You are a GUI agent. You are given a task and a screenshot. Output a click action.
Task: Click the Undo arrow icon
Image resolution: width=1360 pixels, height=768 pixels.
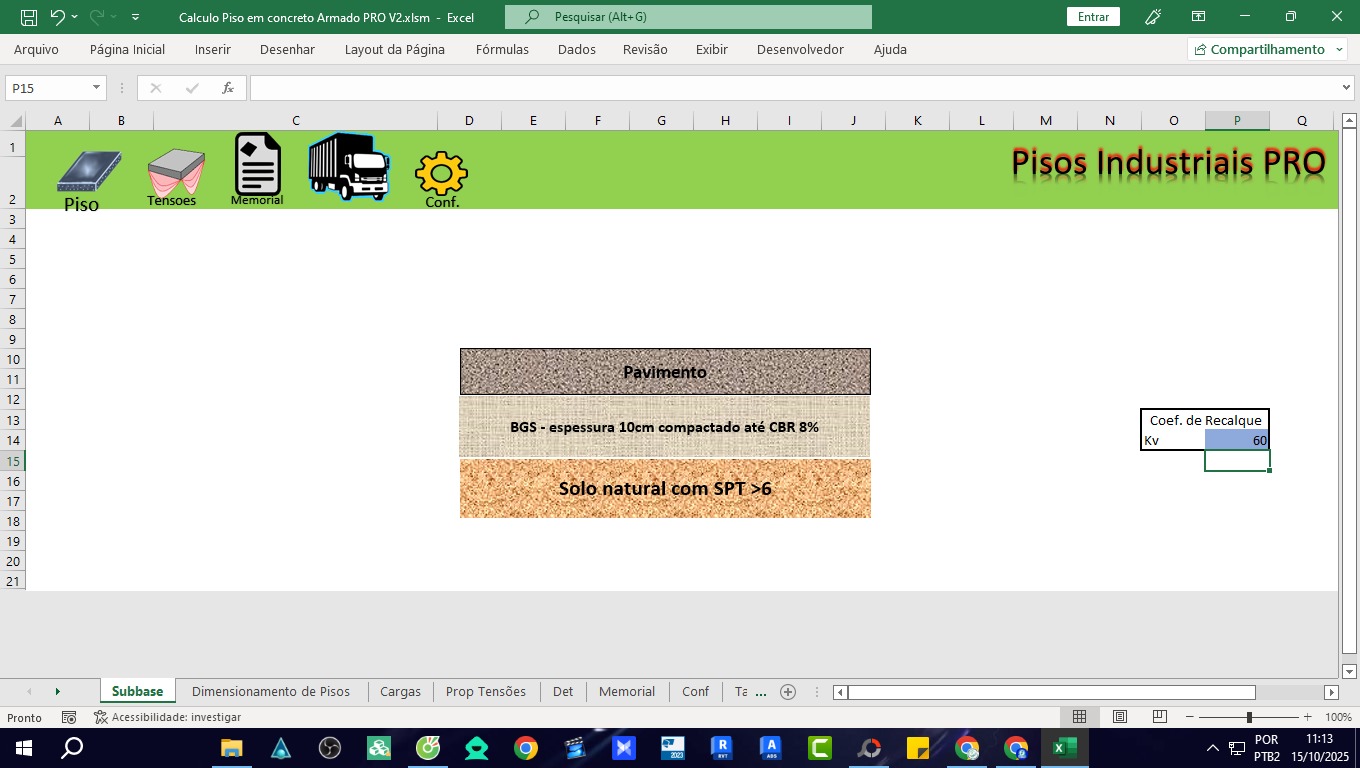pos(58,17)
